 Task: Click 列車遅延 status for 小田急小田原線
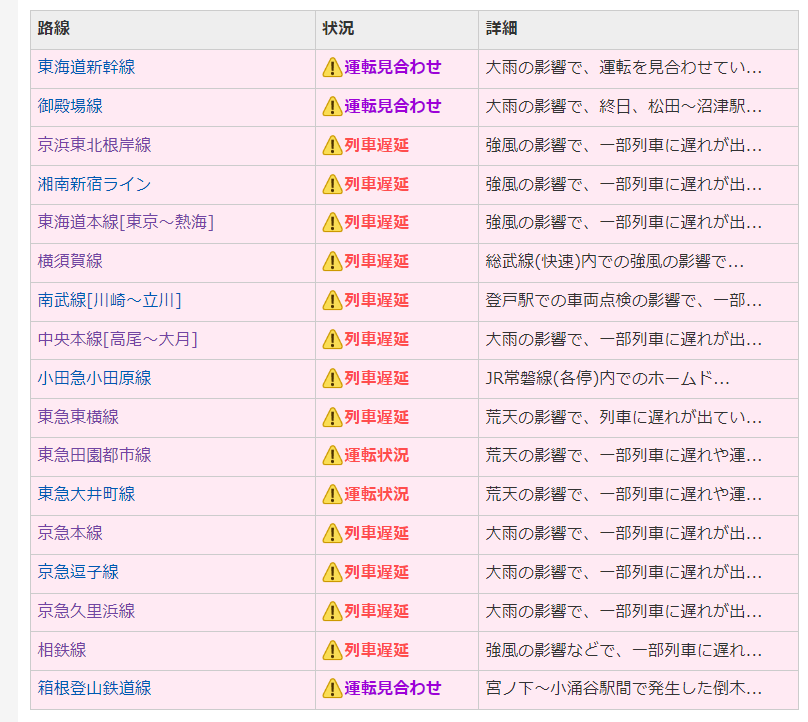pos(377,378)
